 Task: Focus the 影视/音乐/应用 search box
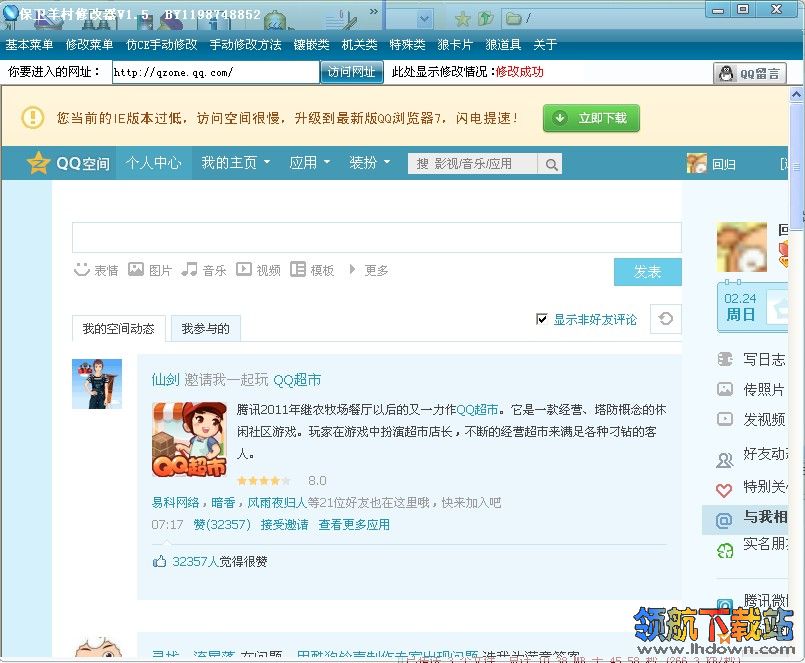pos(473,164)
